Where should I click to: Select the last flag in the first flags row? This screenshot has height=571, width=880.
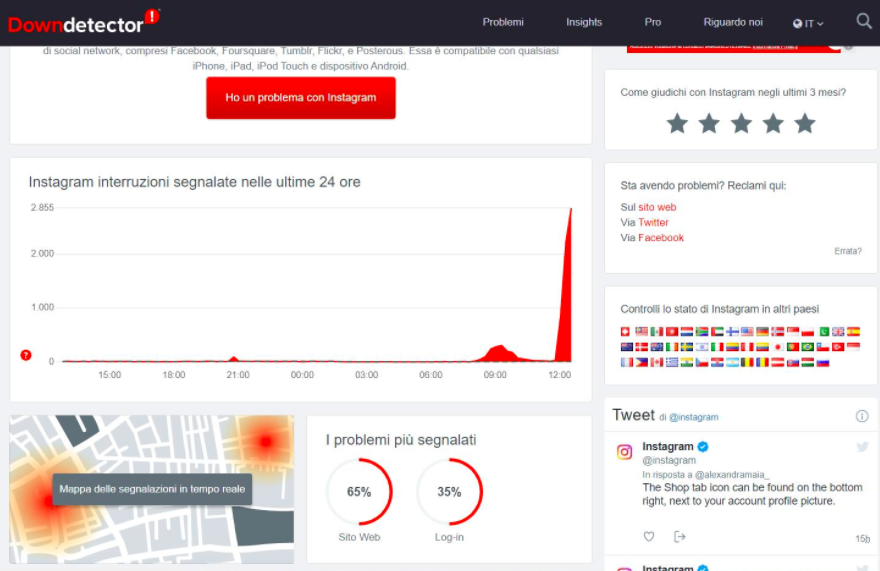tap(853, 332)
